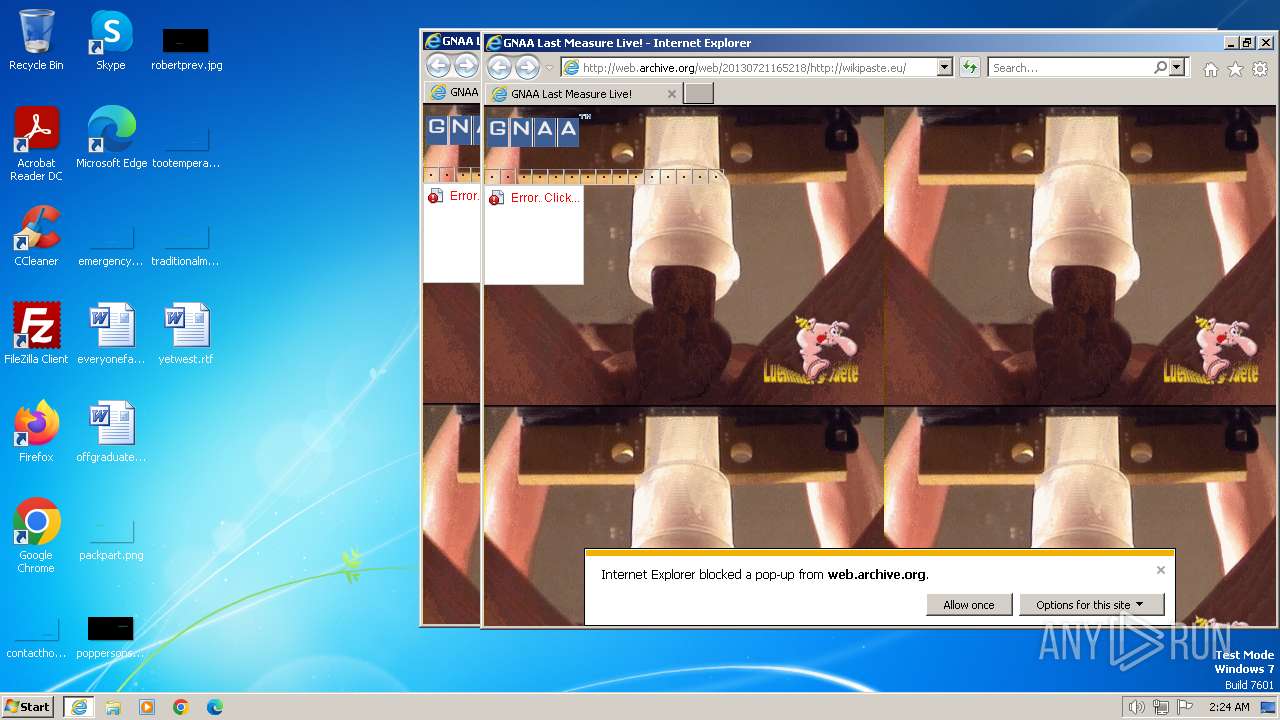
Task: Select packpart.png file on desktop
Action: click(111, 540)
